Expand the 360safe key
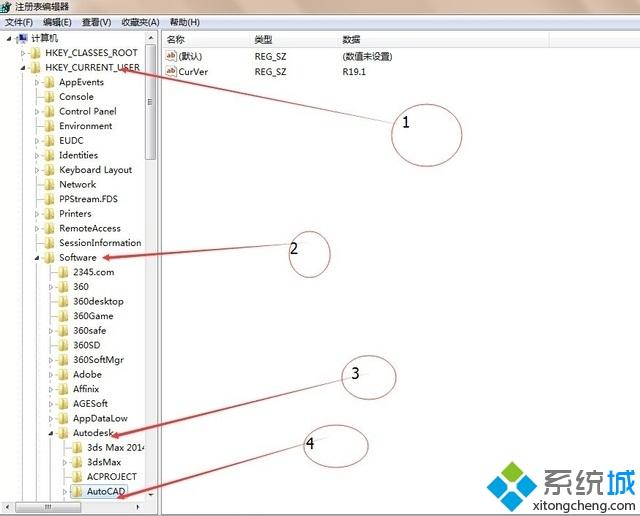 point(51,331)
